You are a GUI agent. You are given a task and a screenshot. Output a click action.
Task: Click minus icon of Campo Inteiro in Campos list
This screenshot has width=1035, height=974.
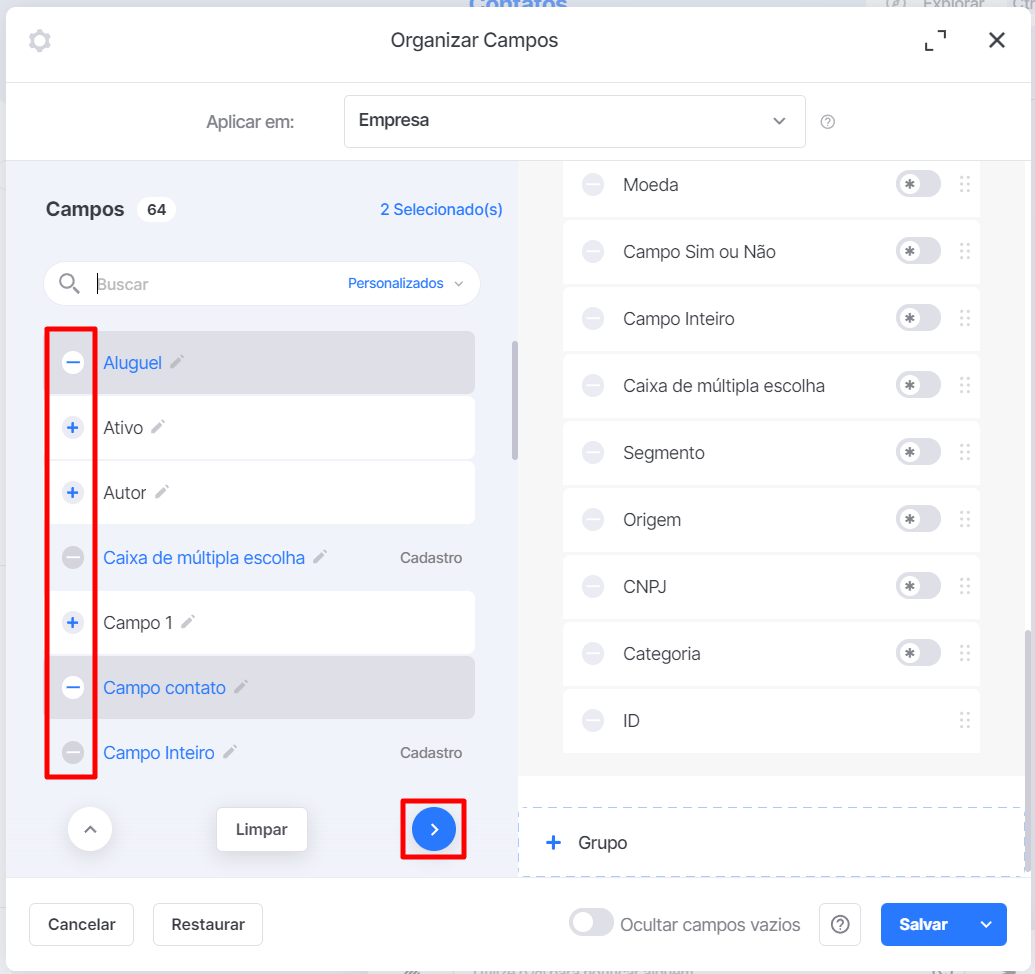click(x=73, y=752)
